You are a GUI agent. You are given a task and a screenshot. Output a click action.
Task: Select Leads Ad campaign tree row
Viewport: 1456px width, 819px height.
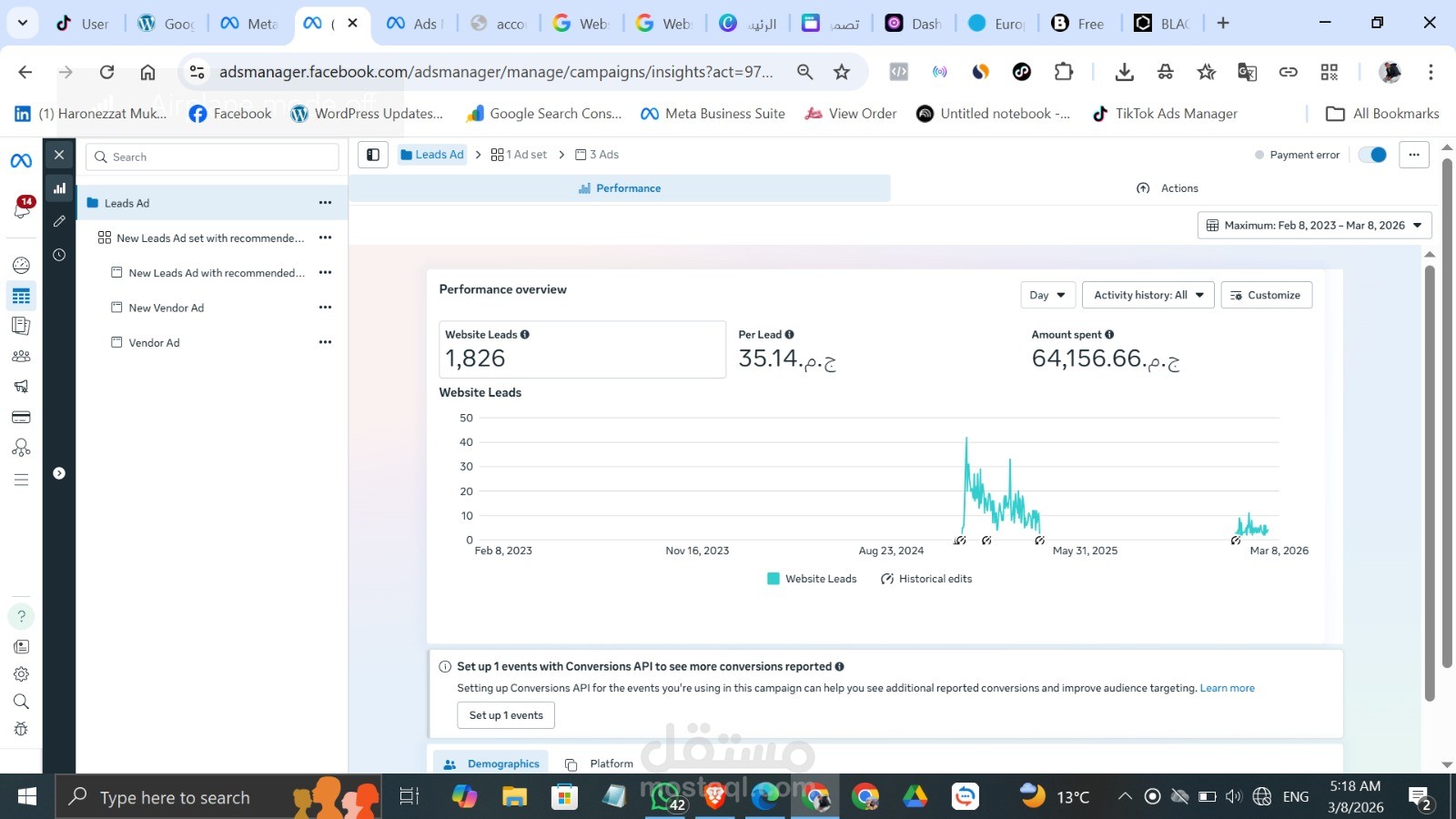point(212,203)
